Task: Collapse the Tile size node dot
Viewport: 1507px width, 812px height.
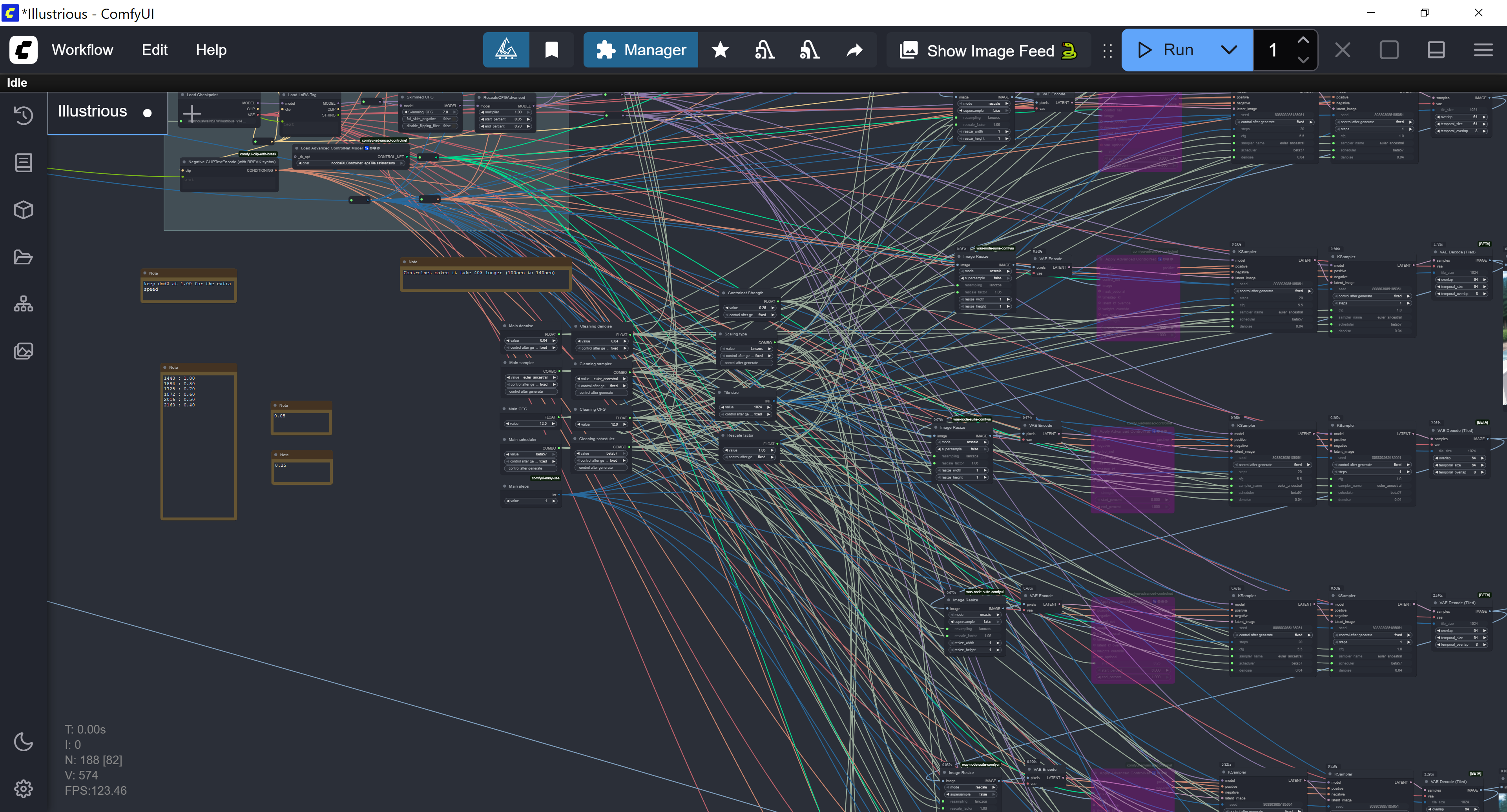Action: [x=720, y=392]
